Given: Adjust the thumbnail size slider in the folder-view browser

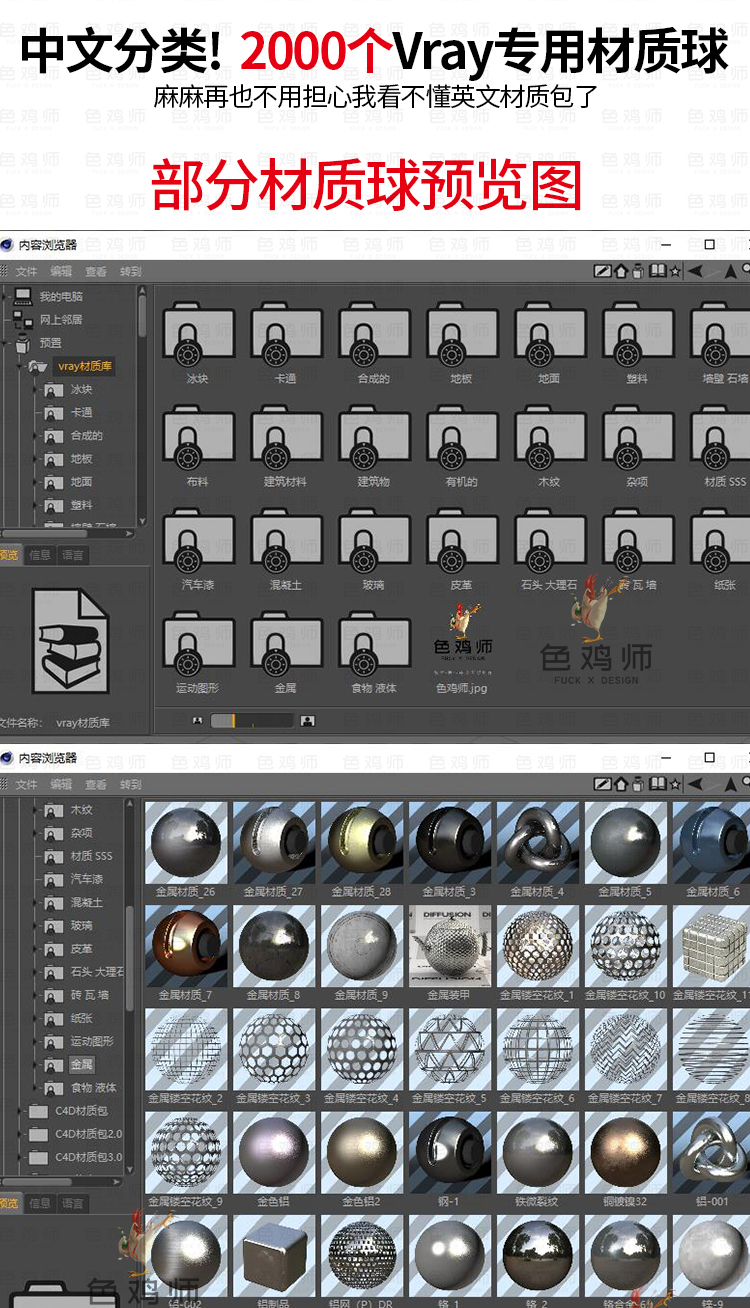Looking at the screenshot, I should click(250, 720).
